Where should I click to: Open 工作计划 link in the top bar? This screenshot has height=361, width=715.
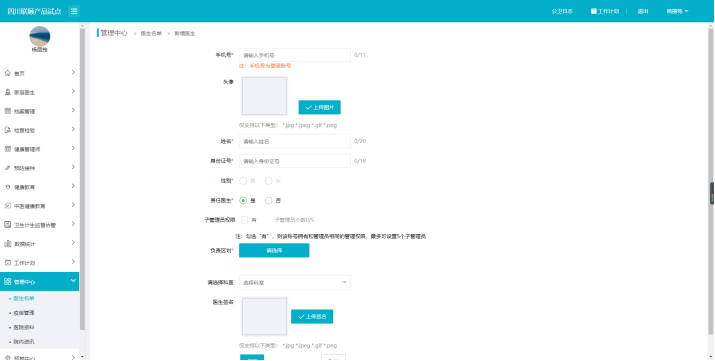608,11
